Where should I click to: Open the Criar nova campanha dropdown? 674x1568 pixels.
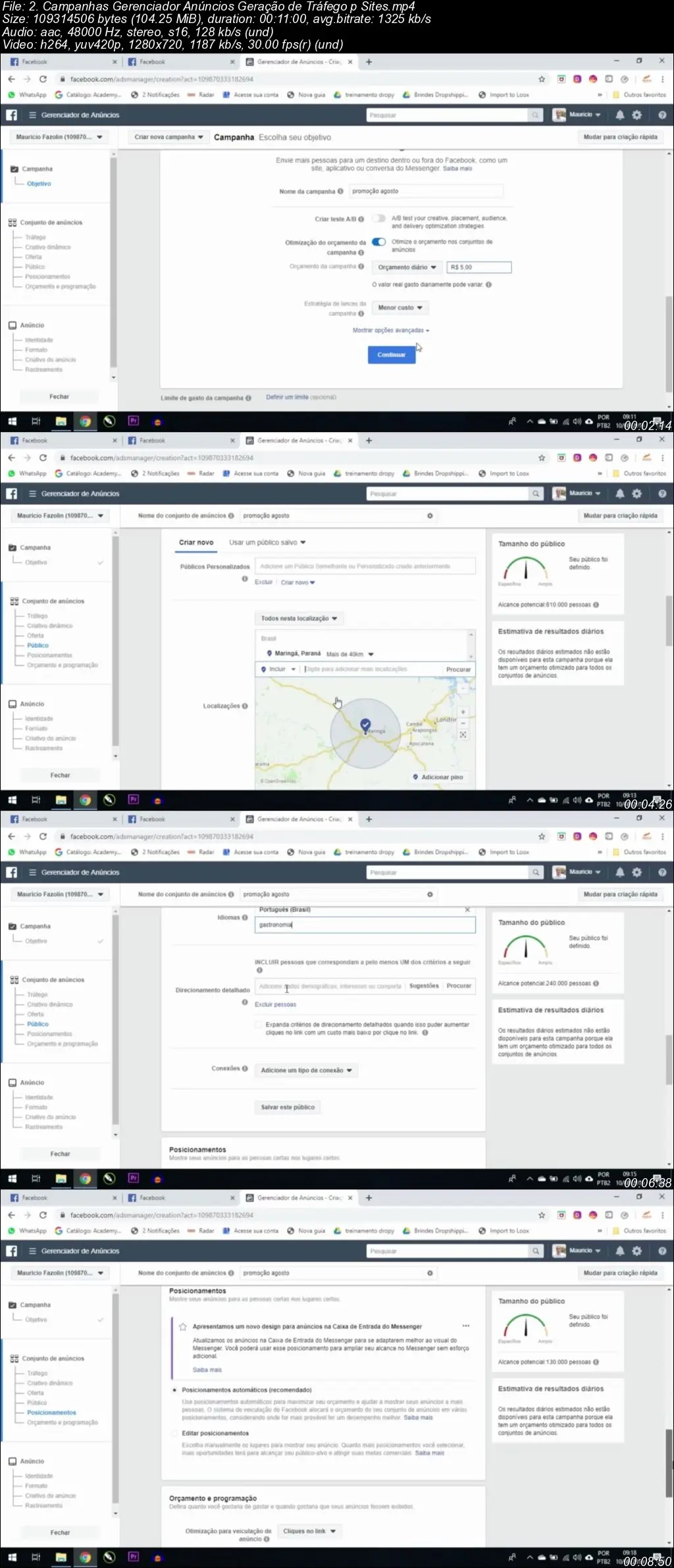(x=168, y=137)
